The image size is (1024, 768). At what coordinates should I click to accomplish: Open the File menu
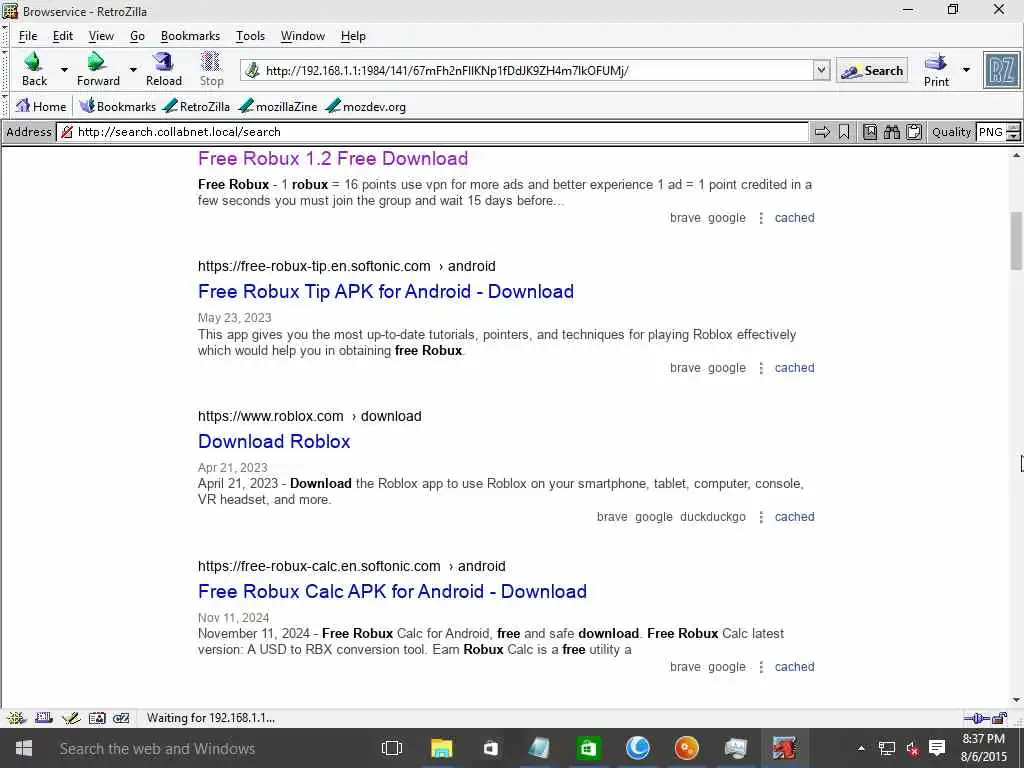(28, 36)
